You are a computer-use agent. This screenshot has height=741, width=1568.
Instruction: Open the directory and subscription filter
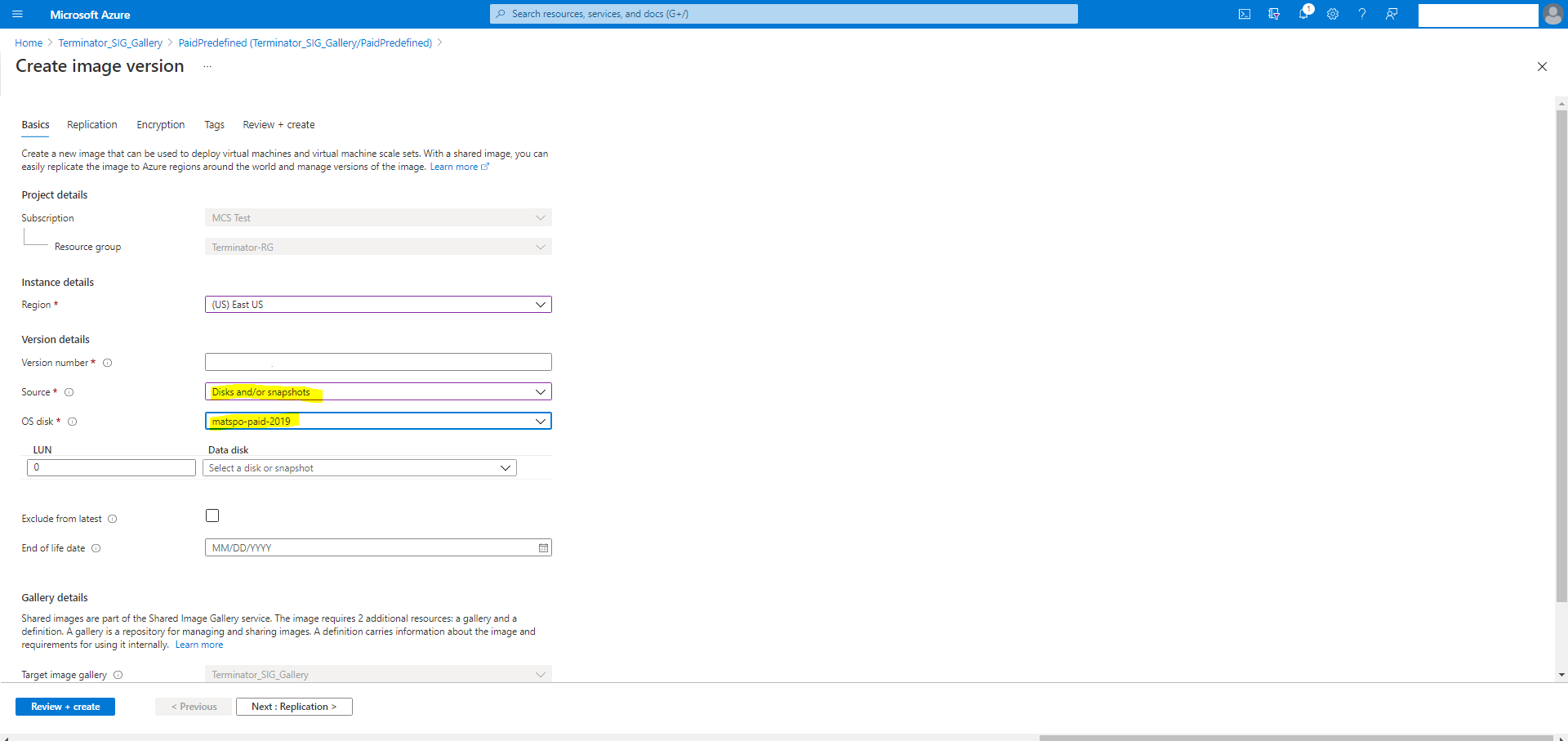1274,14
